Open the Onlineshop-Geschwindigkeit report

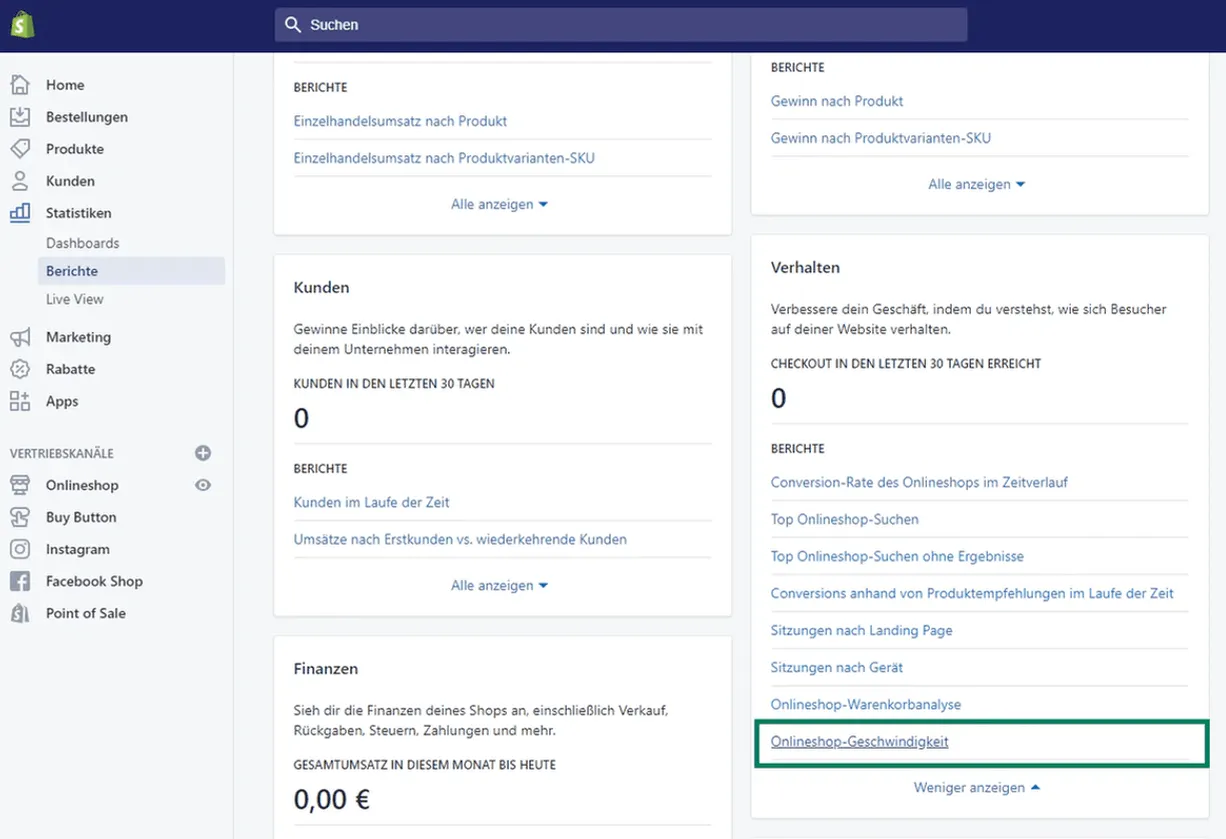click(x=859, y=741)
